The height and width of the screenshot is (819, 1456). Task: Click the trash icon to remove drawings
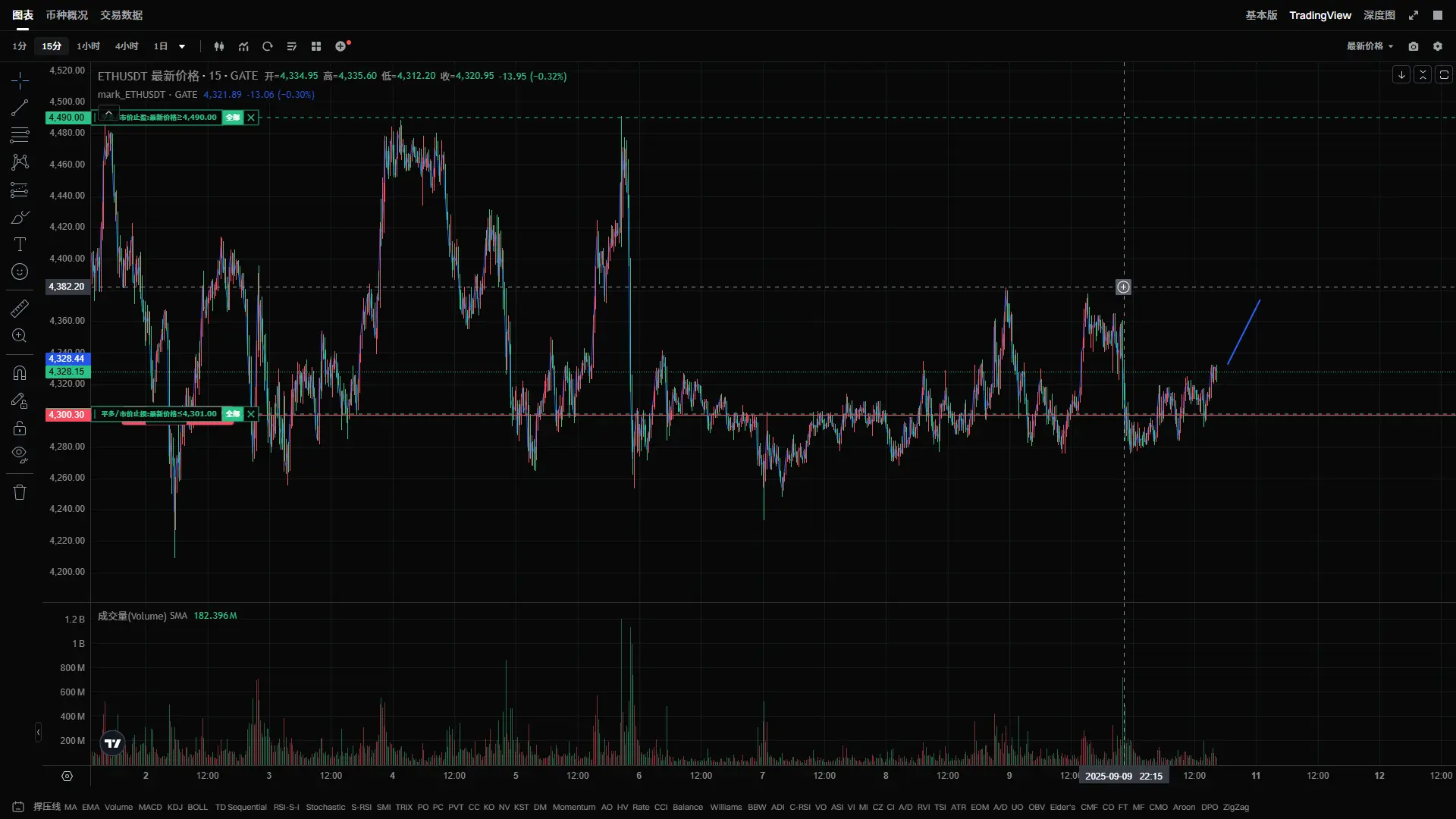tap(20, 492)
